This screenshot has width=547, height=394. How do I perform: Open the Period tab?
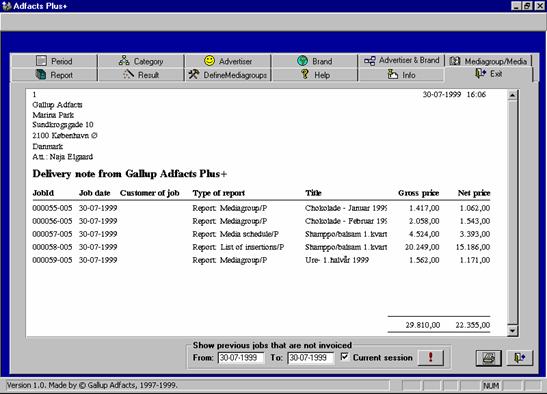coord(54,61)
